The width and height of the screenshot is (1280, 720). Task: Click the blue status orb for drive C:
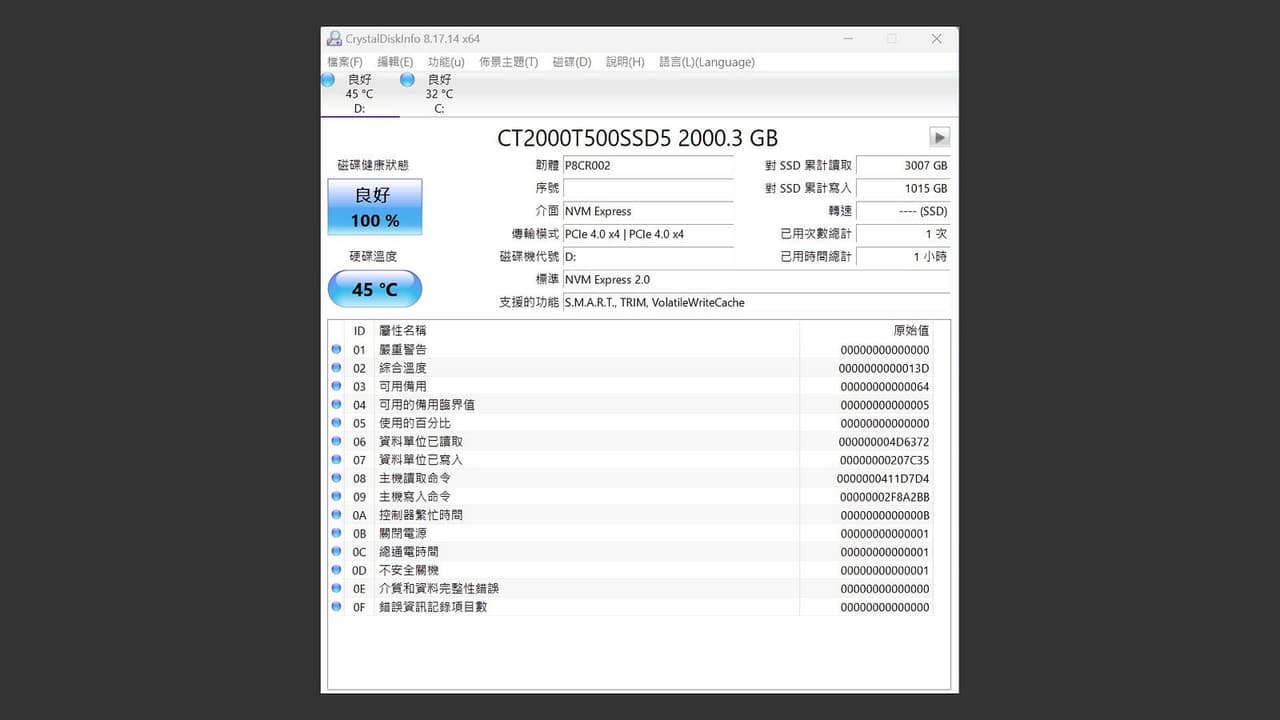(x=408, y=80)
